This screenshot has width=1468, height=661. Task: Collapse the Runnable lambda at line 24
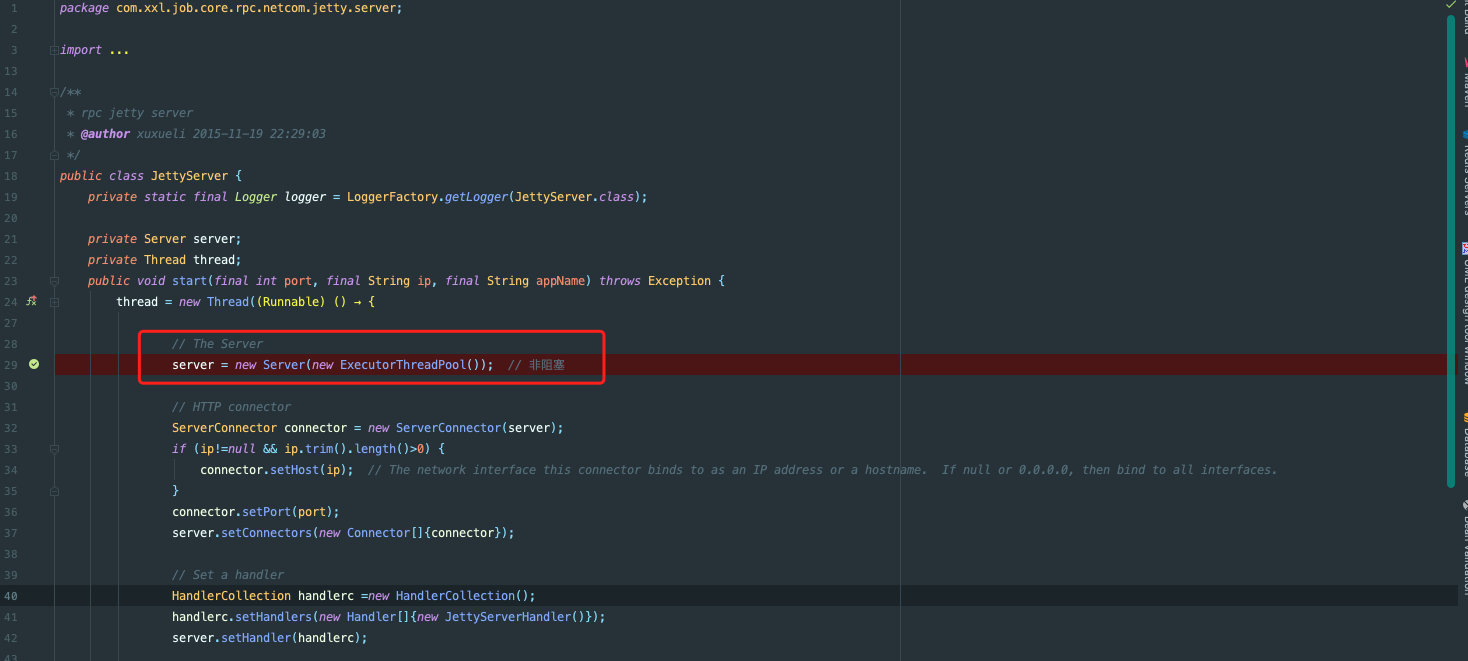click(x=54, y=302)
